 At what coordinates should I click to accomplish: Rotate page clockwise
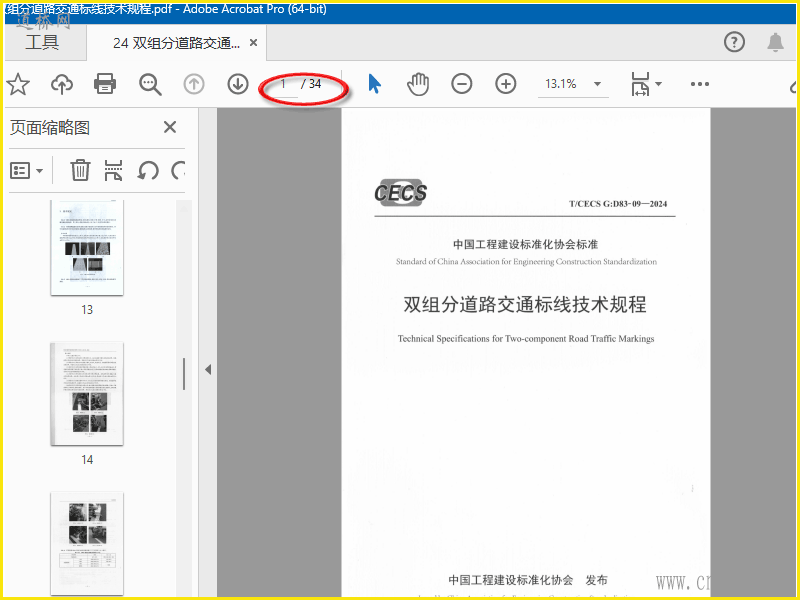[x=179, y=170]
